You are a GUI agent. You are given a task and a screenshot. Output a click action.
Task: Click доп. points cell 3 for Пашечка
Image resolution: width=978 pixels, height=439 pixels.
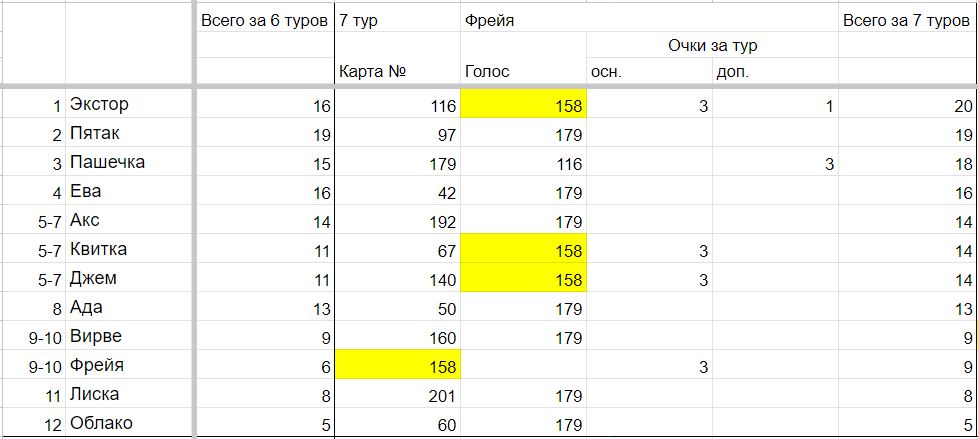coord(775,162)
